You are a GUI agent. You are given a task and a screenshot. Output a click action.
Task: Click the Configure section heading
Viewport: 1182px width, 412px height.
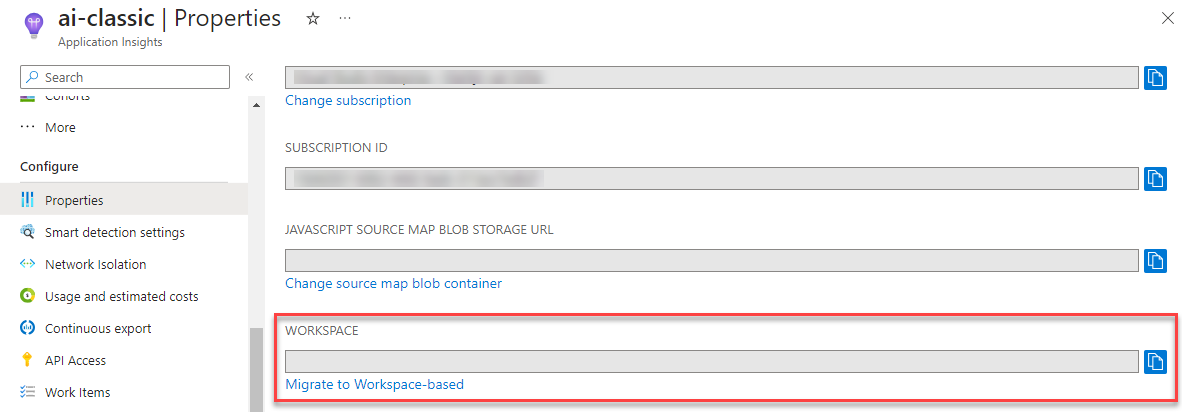coord(49,166)
